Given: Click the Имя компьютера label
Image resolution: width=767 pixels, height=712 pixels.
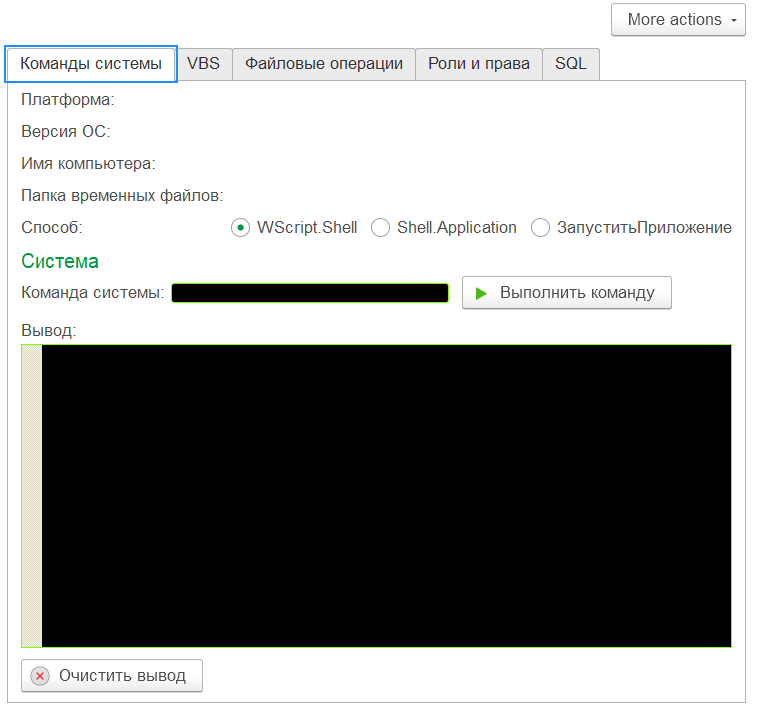Looking at the screenshot, I should 88,164.
